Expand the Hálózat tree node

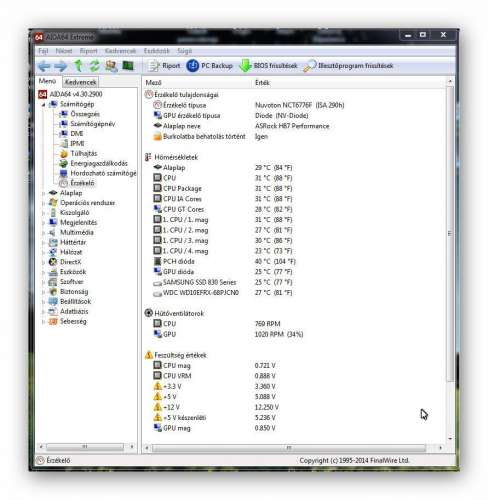pos(43,253)
